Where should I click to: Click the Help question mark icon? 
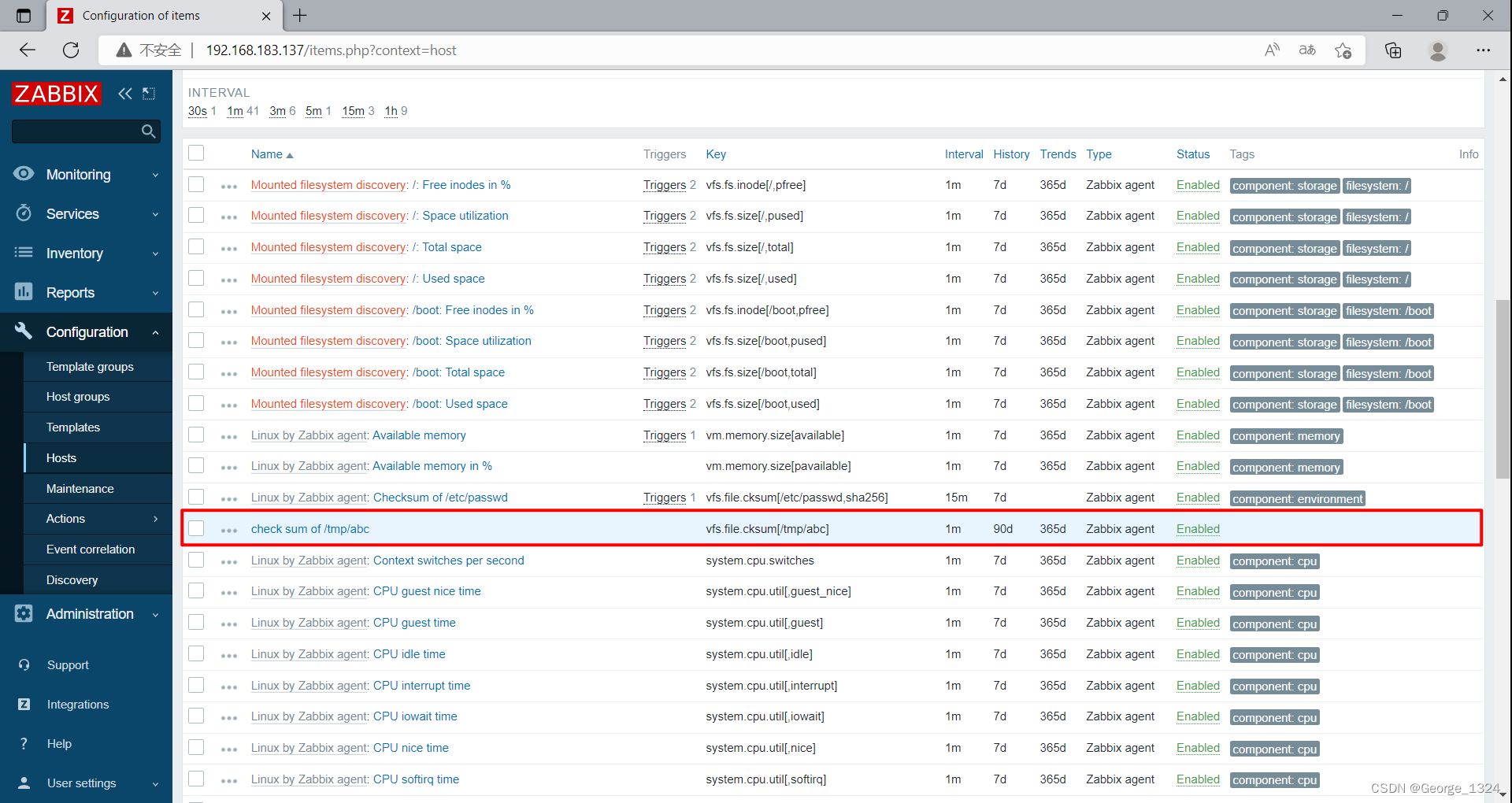24,744
